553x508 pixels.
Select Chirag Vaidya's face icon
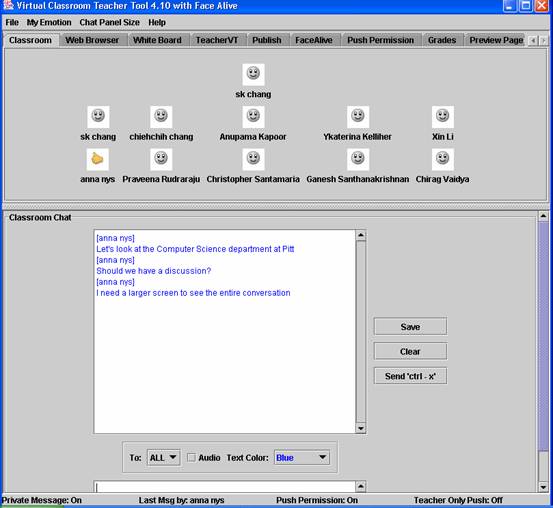[x=443, y=159]
